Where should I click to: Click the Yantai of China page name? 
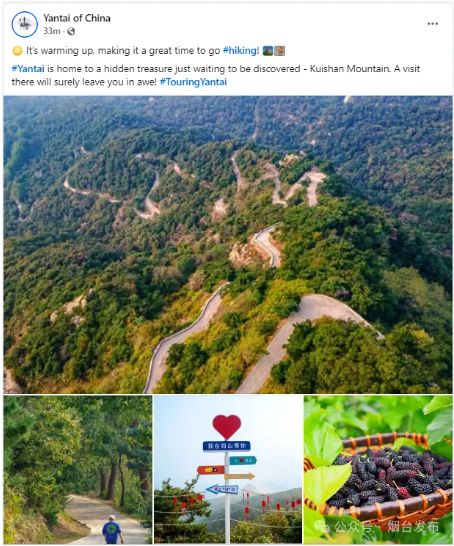77,18
